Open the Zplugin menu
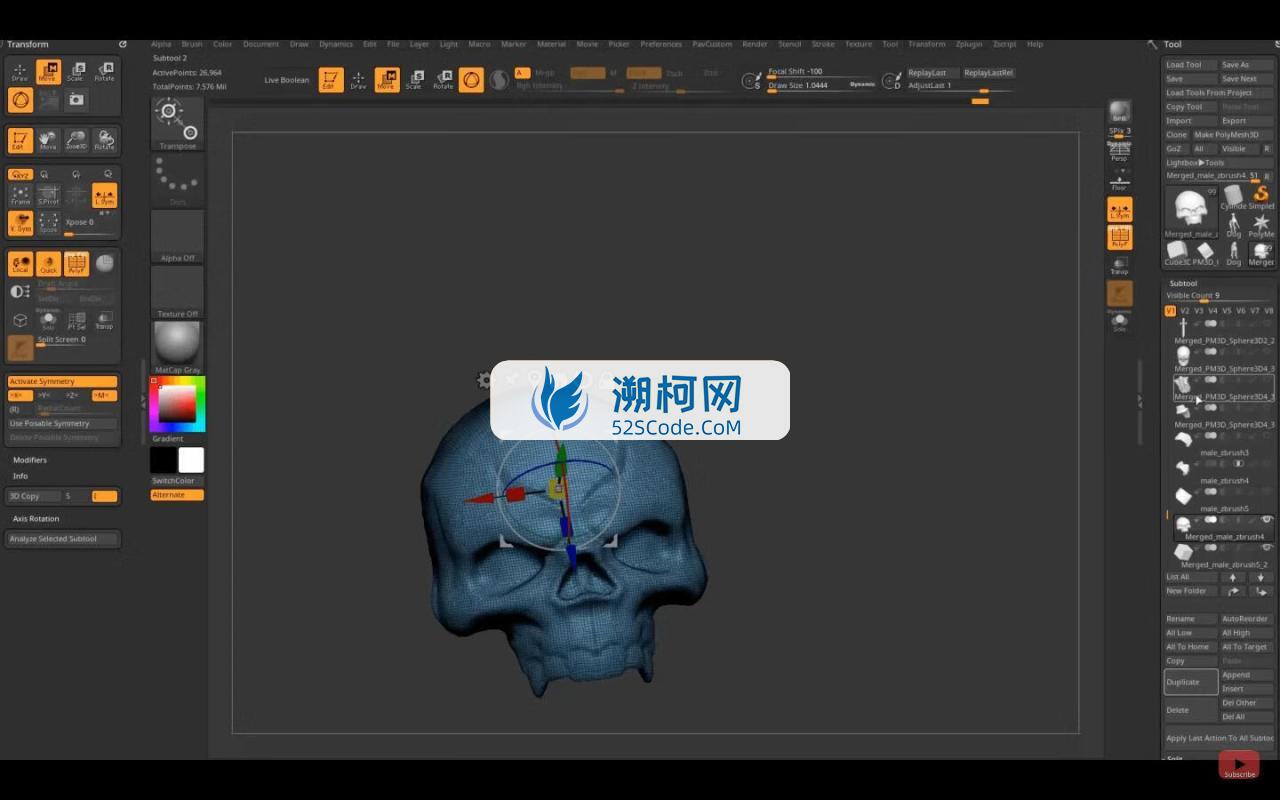1280x800 pixels. [969, 44]
